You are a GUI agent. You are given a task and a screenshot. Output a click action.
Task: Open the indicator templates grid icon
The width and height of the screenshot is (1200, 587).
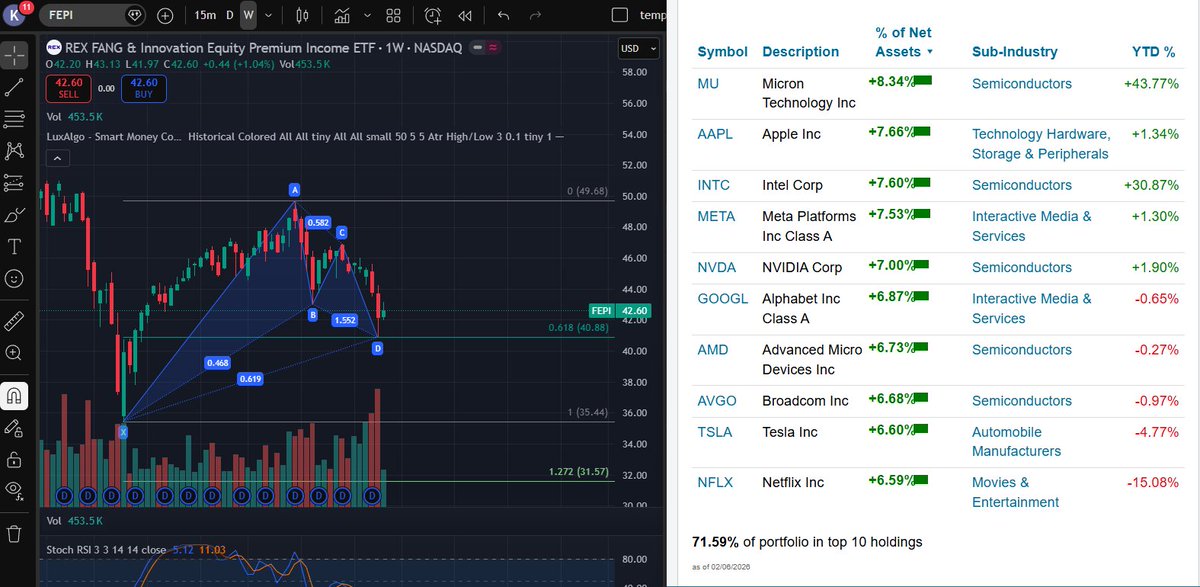394,16
